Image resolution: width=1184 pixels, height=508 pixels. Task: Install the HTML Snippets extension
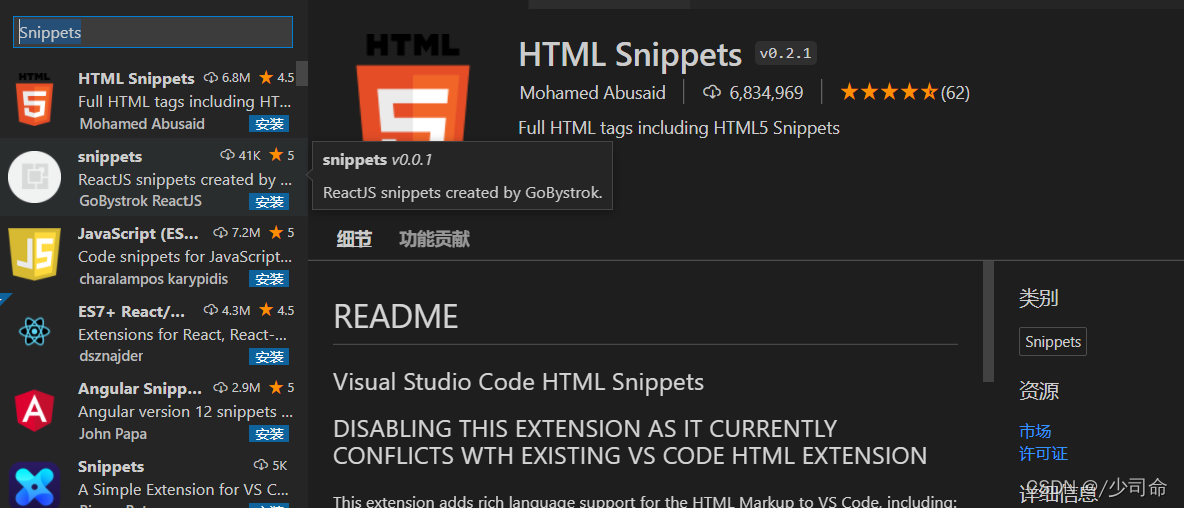click(x=269, y=124)
